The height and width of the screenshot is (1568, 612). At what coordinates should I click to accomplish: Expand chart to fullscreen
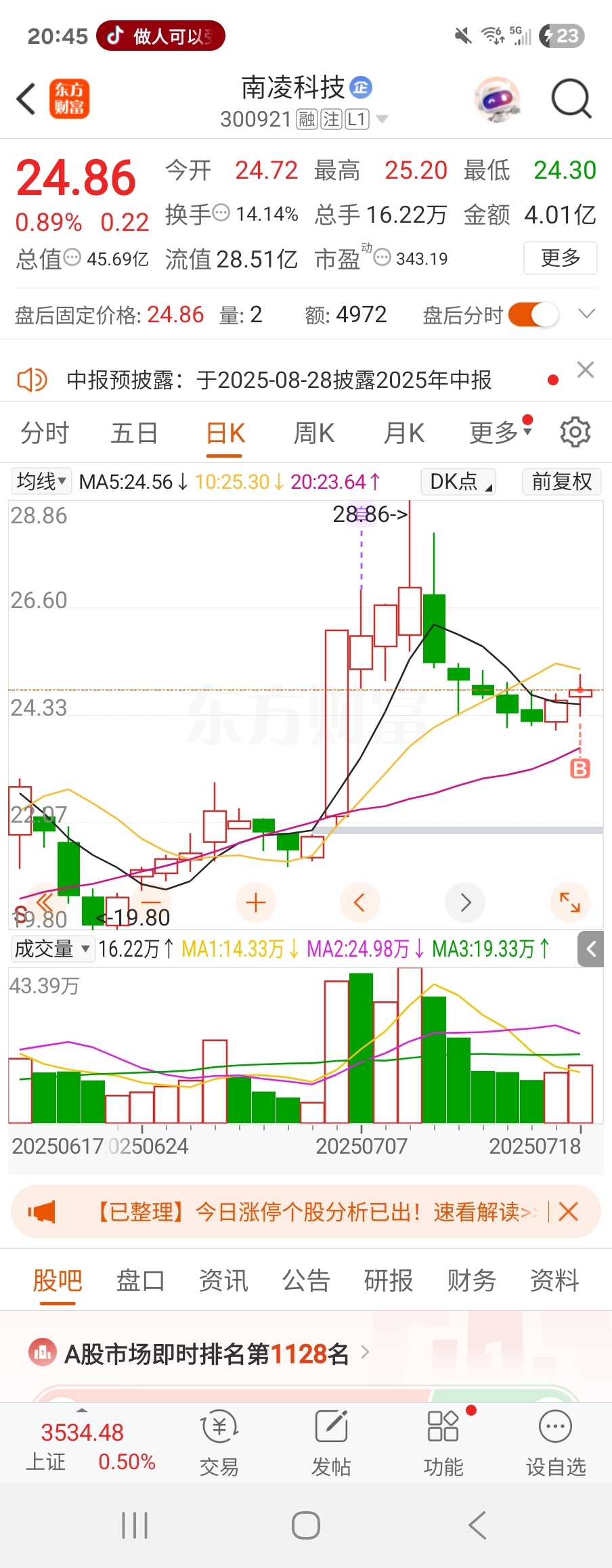(570, 902)
